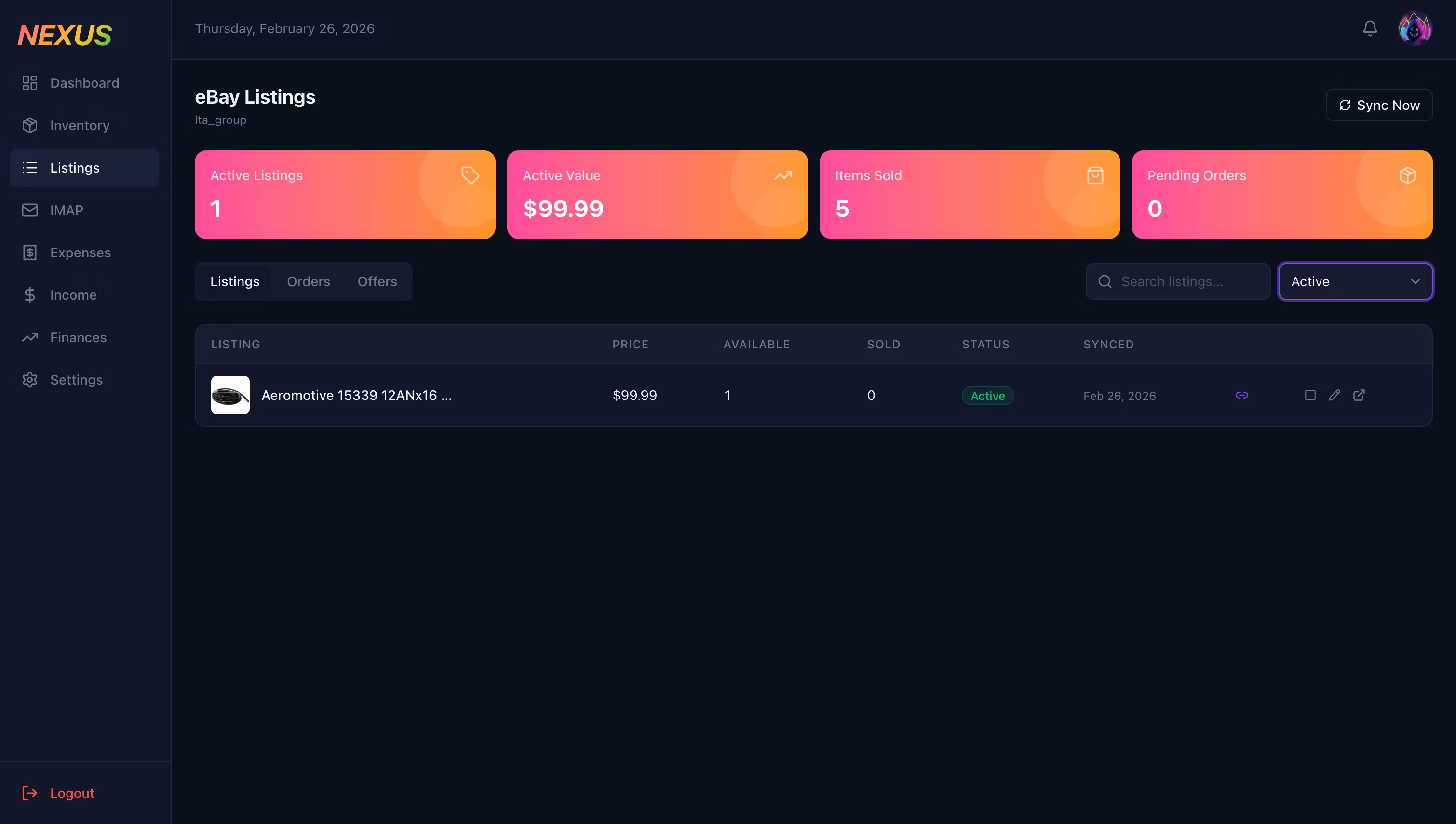Click the PRICE column header
This screenshot has height=824, width=1456.
point(630,344)
